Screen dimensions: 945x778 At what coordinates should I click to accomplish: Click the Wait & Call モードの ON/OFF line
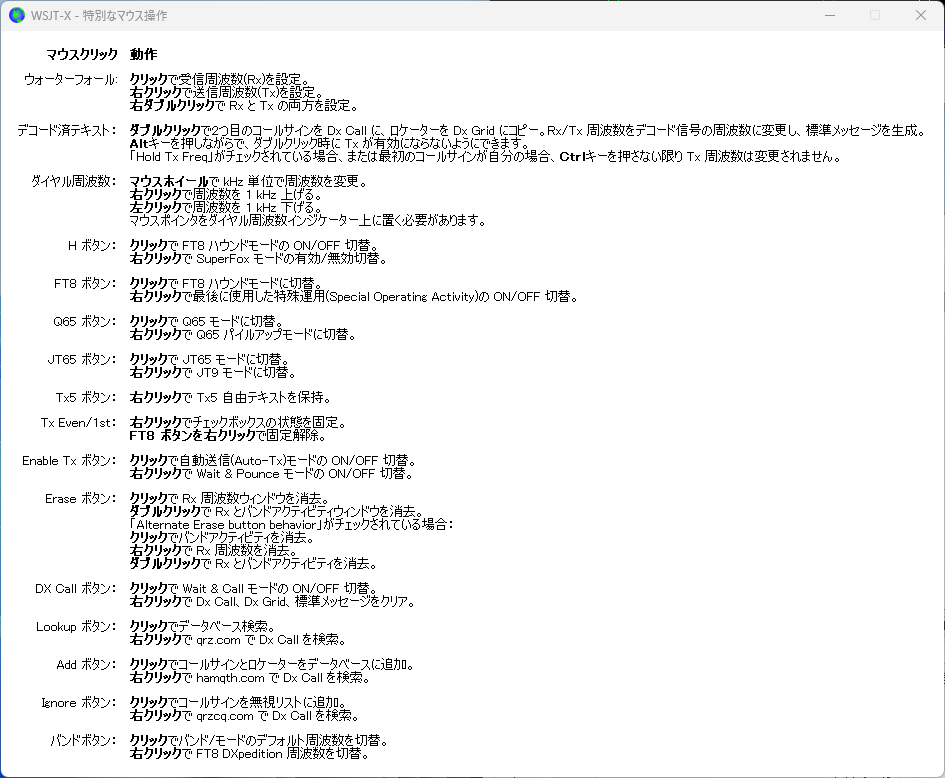click(x=254, y=588)
